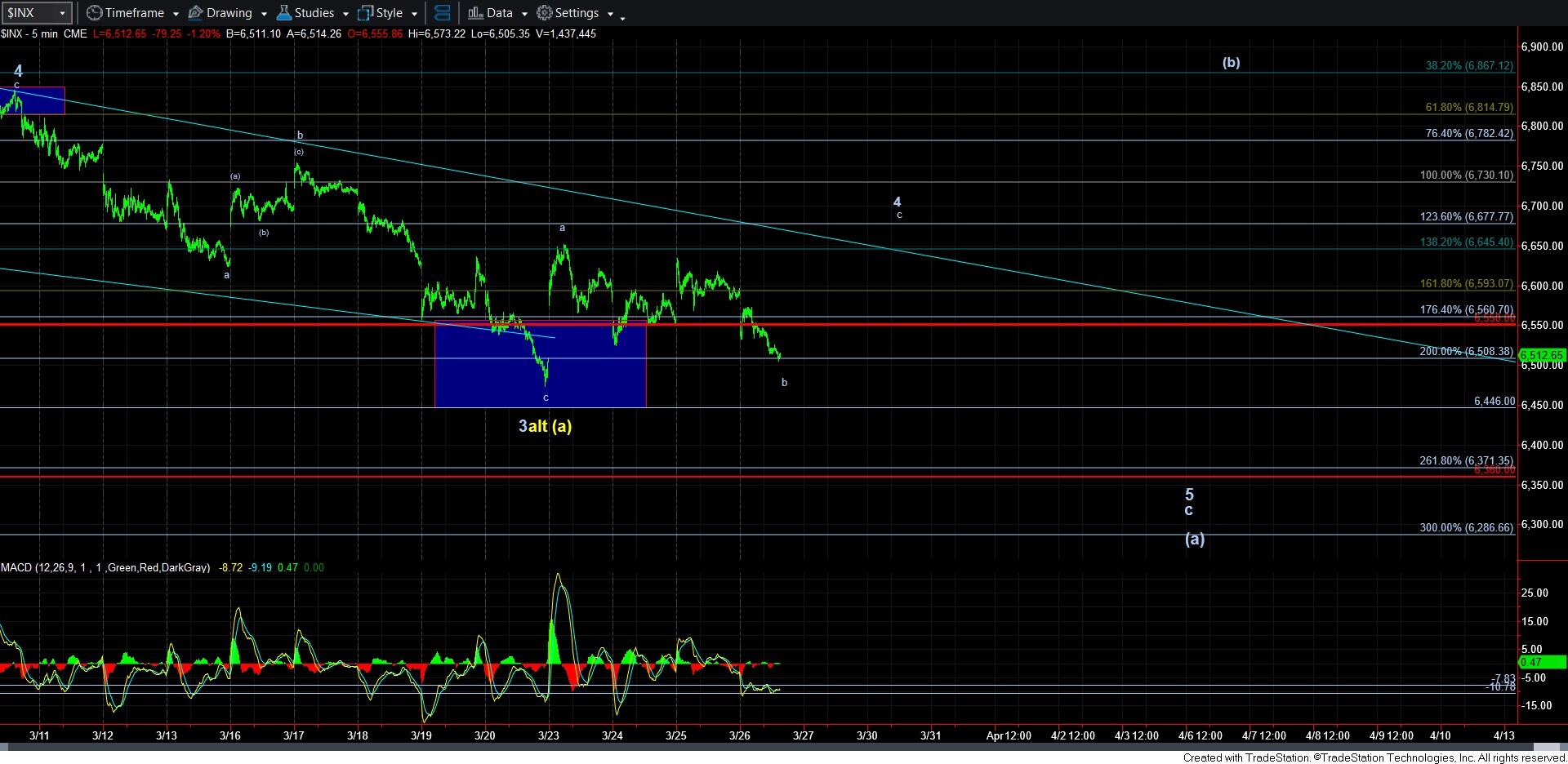This screenshot has height=764, width=1568.
Task: Click the Studies flask icon
Action: pos(284,13)
